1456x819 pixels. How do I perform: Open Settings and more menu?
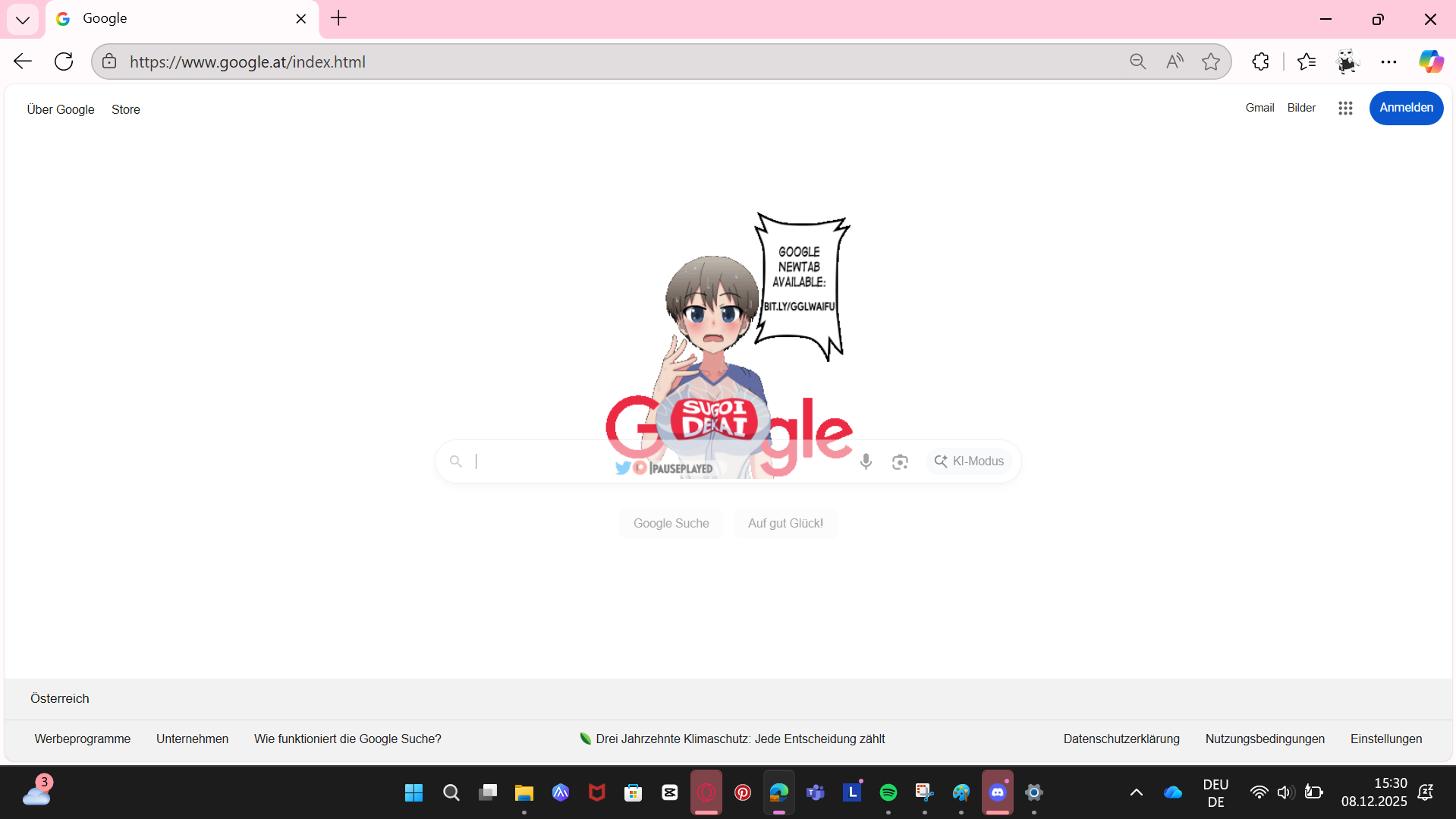(1388, 62)
